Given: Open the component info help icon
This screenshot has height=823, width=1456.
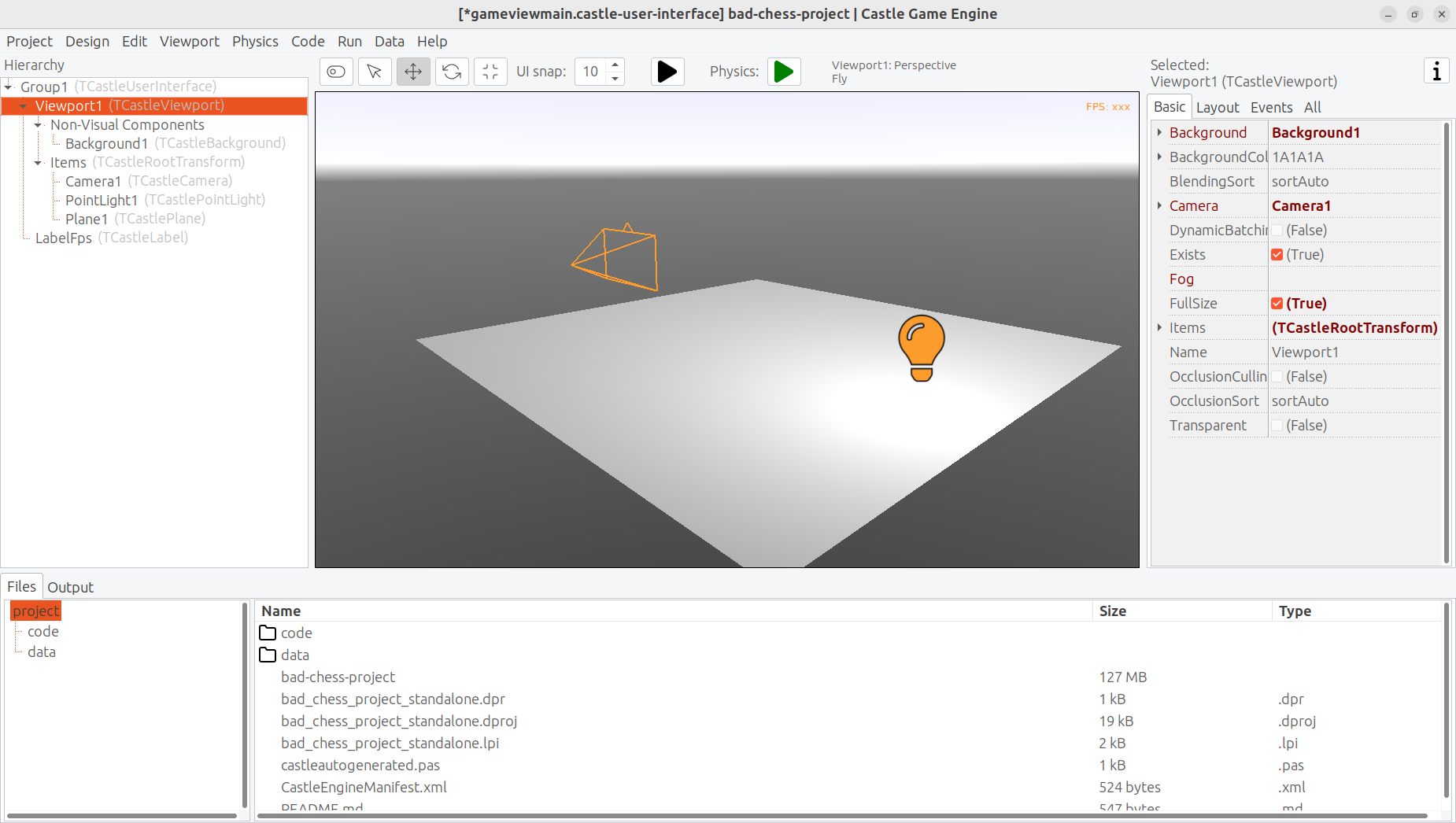Looking at the screenshot, I should 1436,71.
